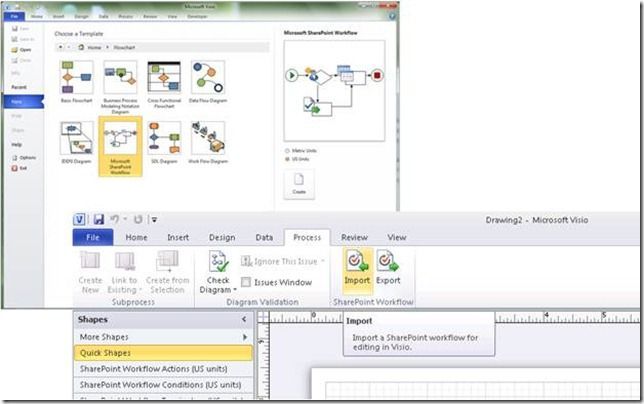This screenshot has height=404, width=644.
Task: Open Help in the backstage menu
Action: [x=16, y=145]
